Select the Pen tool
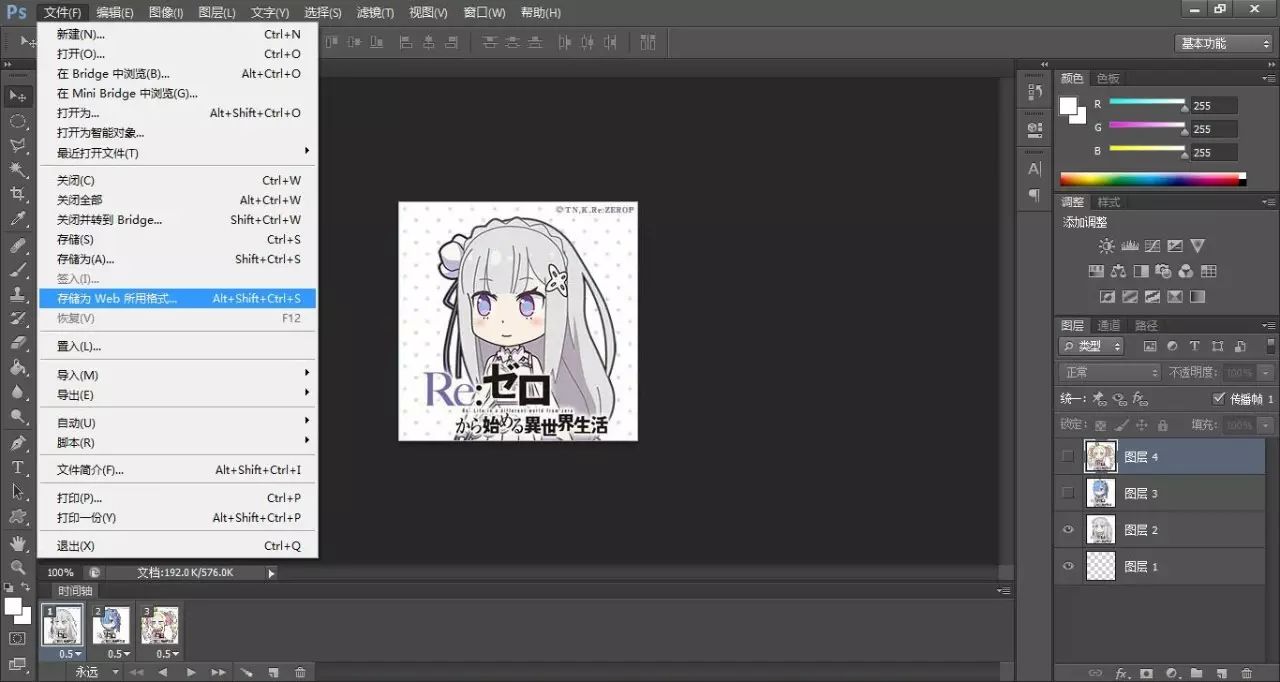Viewport: 1280px width, 682px height. (x=18, y=443)
